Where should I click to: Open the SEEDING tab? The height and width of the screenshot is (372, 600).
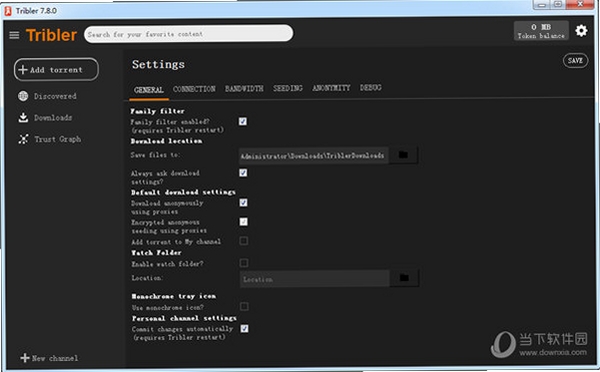(288, 88)
